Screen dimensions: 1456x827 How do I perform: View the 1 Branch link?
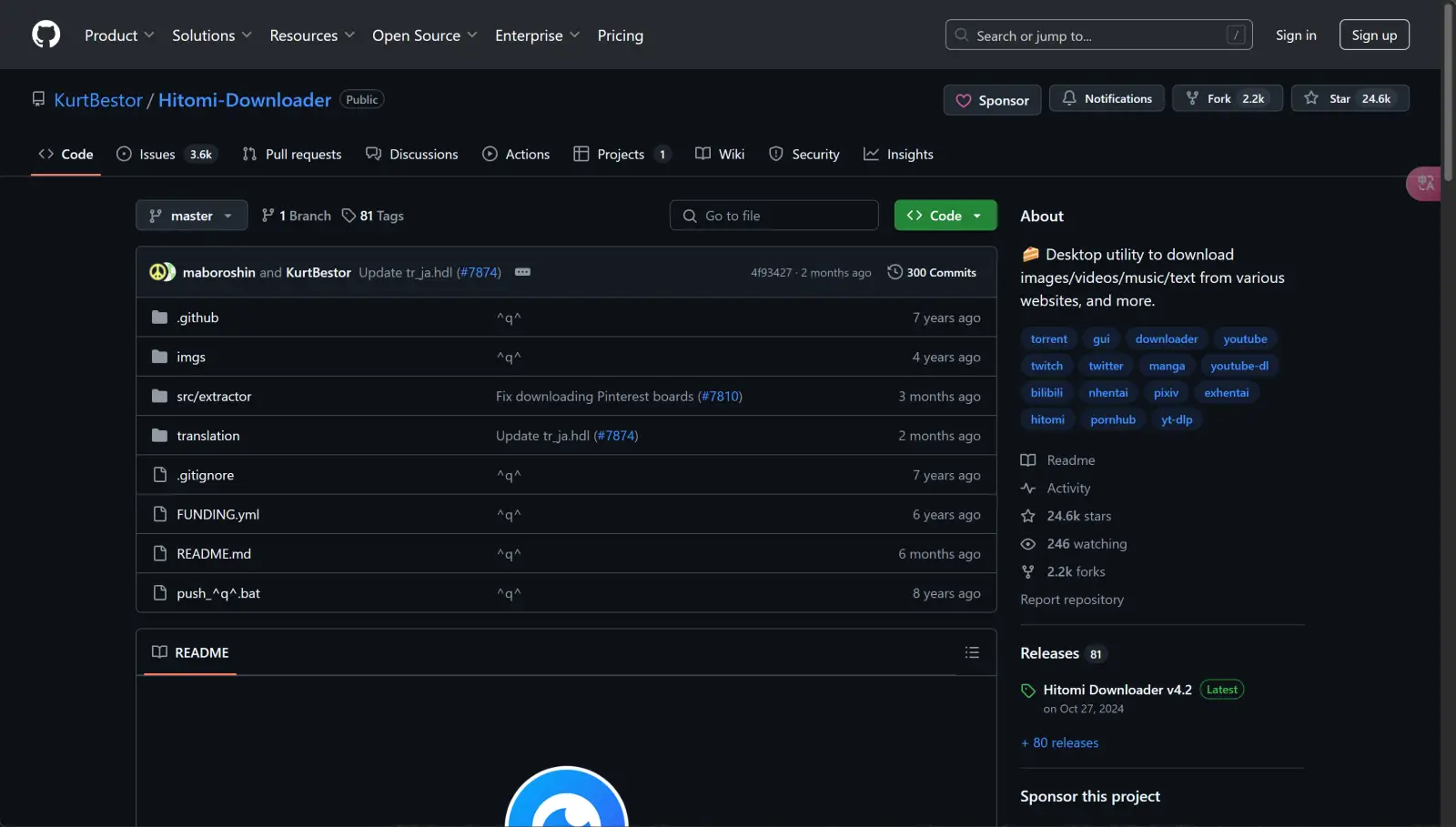(296, 216)
